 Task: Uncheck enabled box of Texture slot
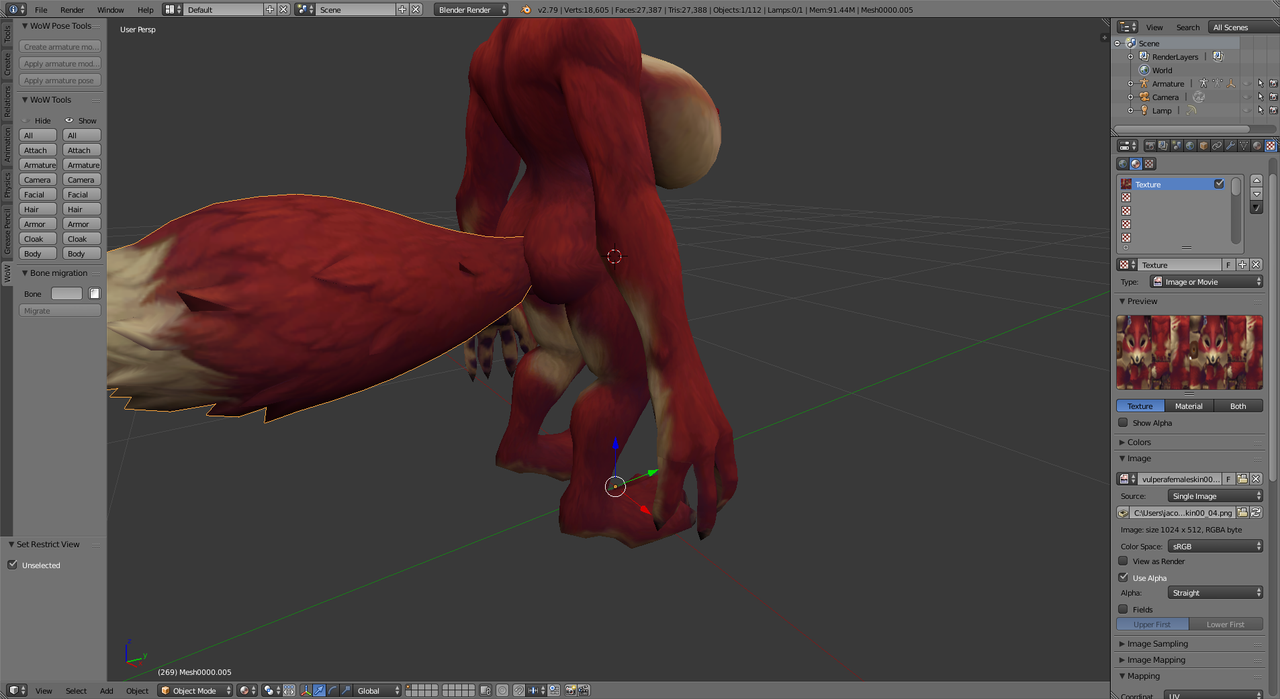(1219, 184)
